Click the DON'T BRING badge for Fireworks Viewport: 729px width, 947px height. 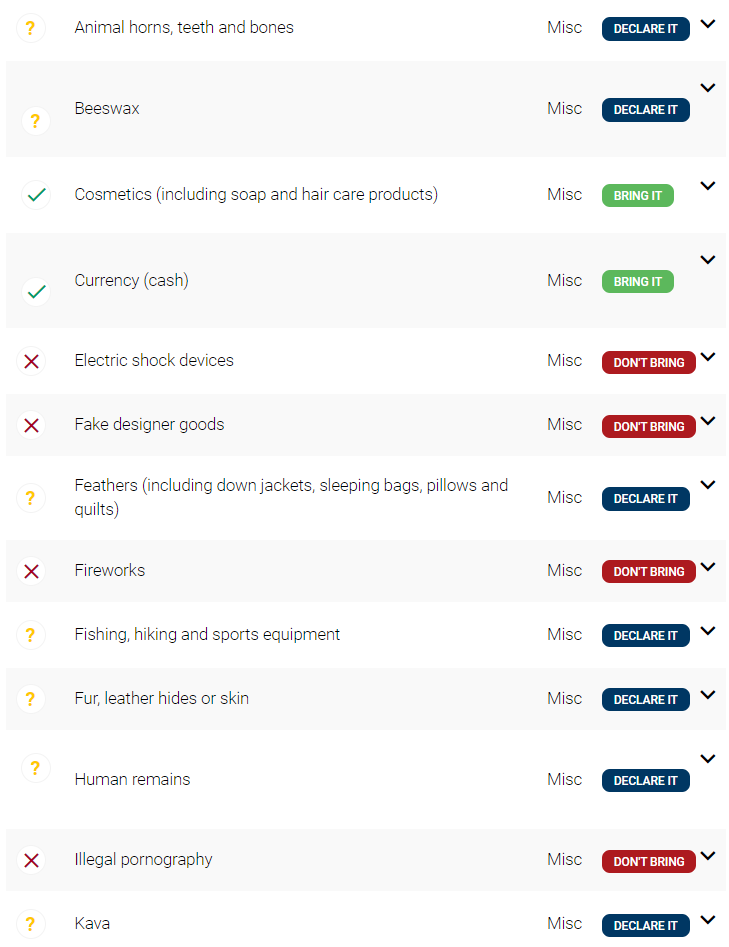(649, 571)
